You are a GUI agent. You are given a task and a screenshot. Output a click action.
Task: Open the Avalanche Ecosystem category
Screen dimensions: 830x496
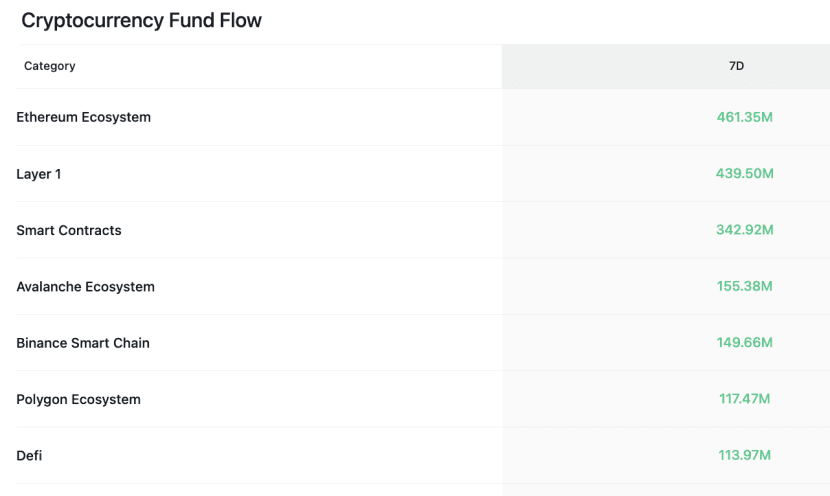[x=85, y=287]
